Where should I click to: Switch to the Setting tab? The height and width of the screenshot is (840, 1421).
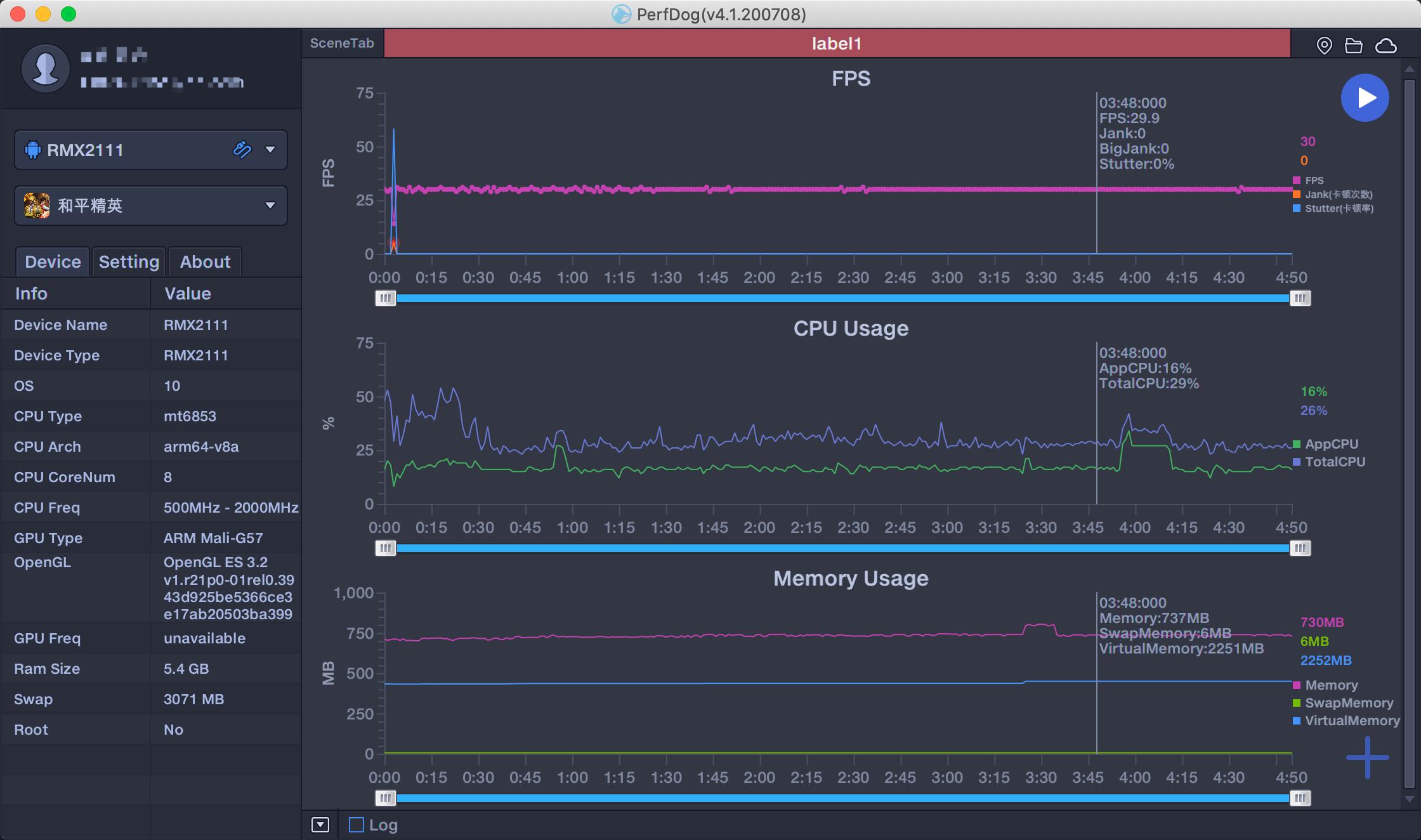tap(129, 261)
